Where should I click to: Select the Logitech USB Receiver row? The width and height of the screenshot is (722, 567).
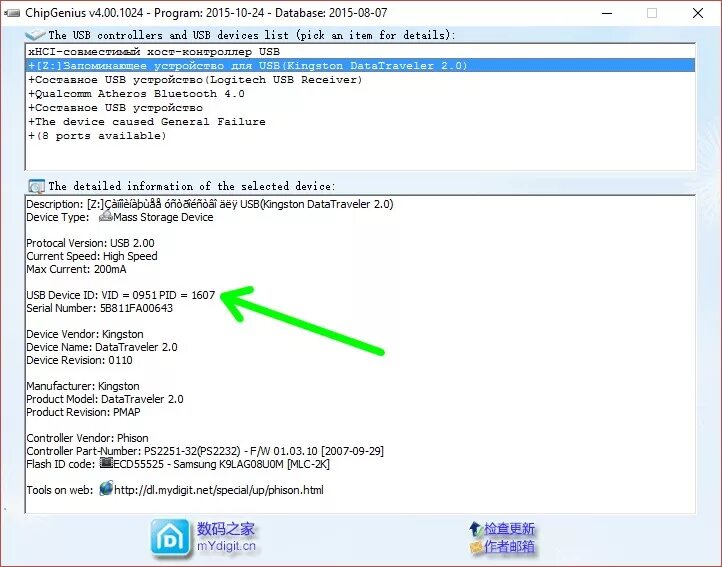point(360,80)
